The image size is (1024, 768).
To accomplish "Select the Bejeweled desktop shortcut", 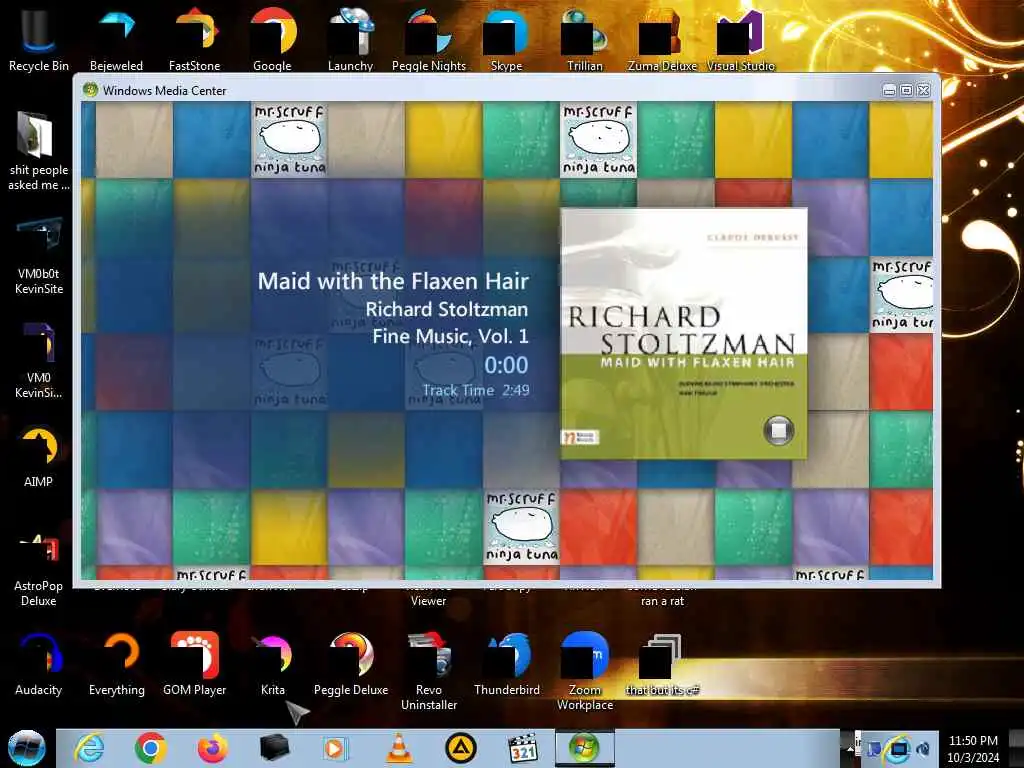I will pos(116,39).
